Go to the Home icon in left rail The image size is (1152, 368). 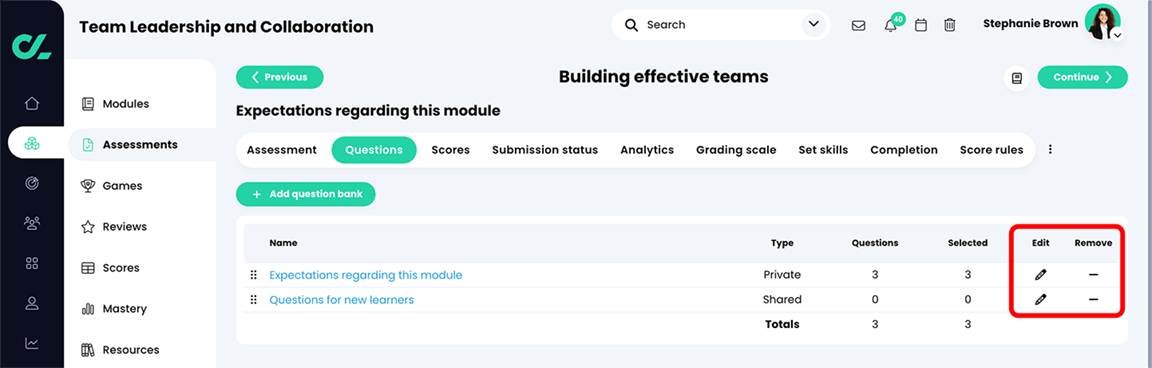(32, 103)
